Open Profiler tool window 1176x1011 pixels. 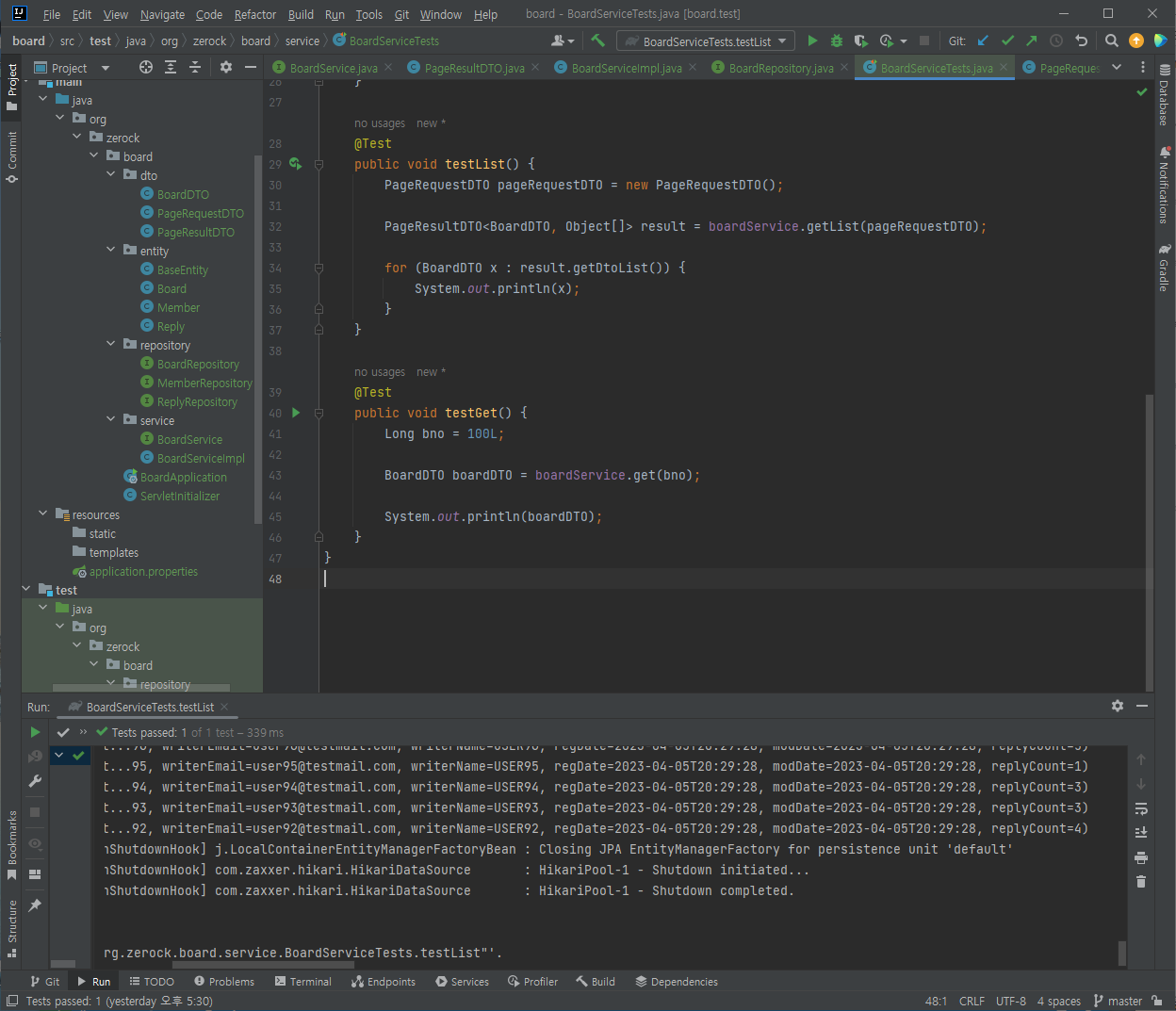tap(533, 981)
